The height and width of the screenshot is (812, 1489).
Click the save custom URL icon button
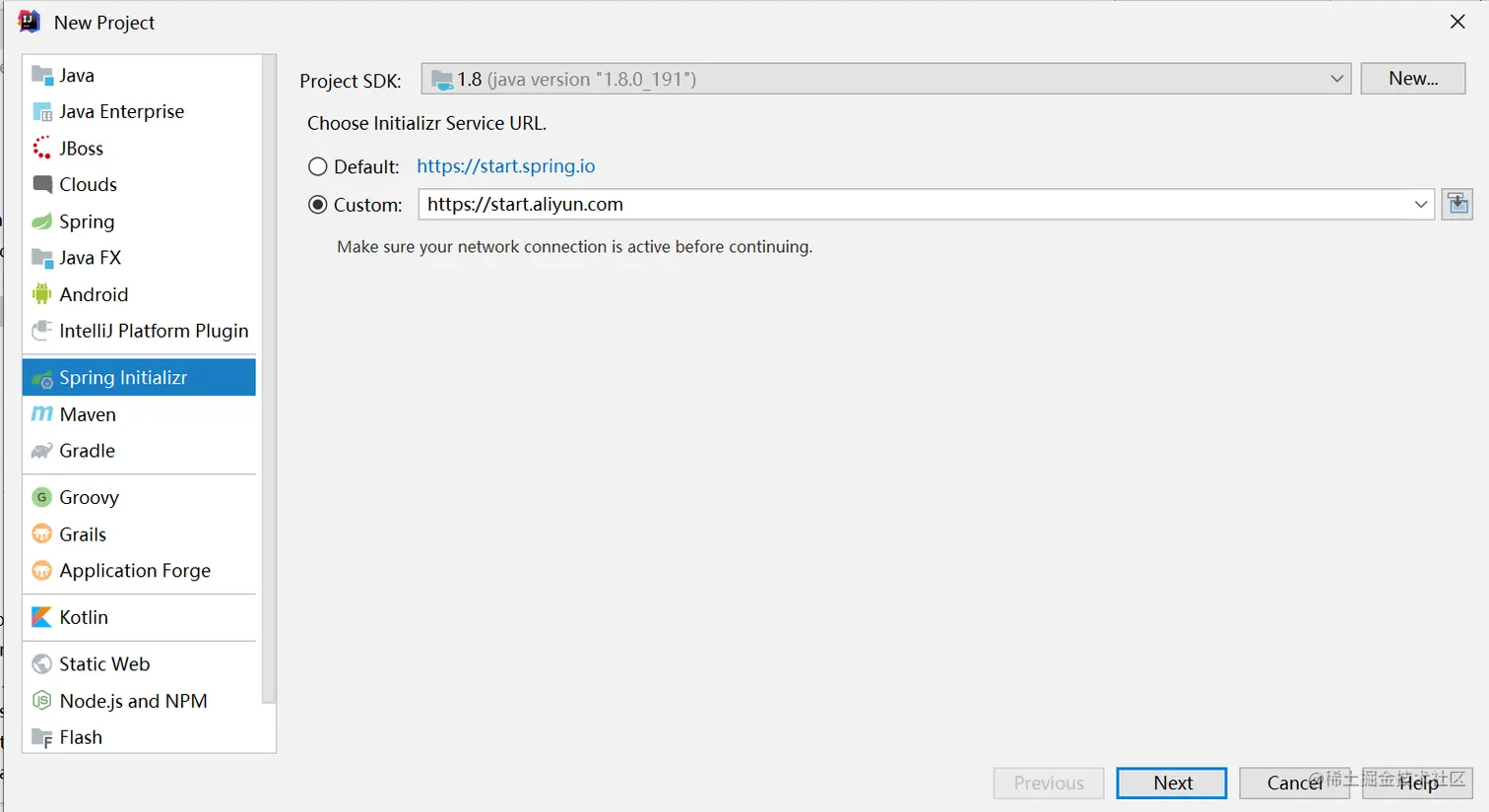pos(1457,204)
